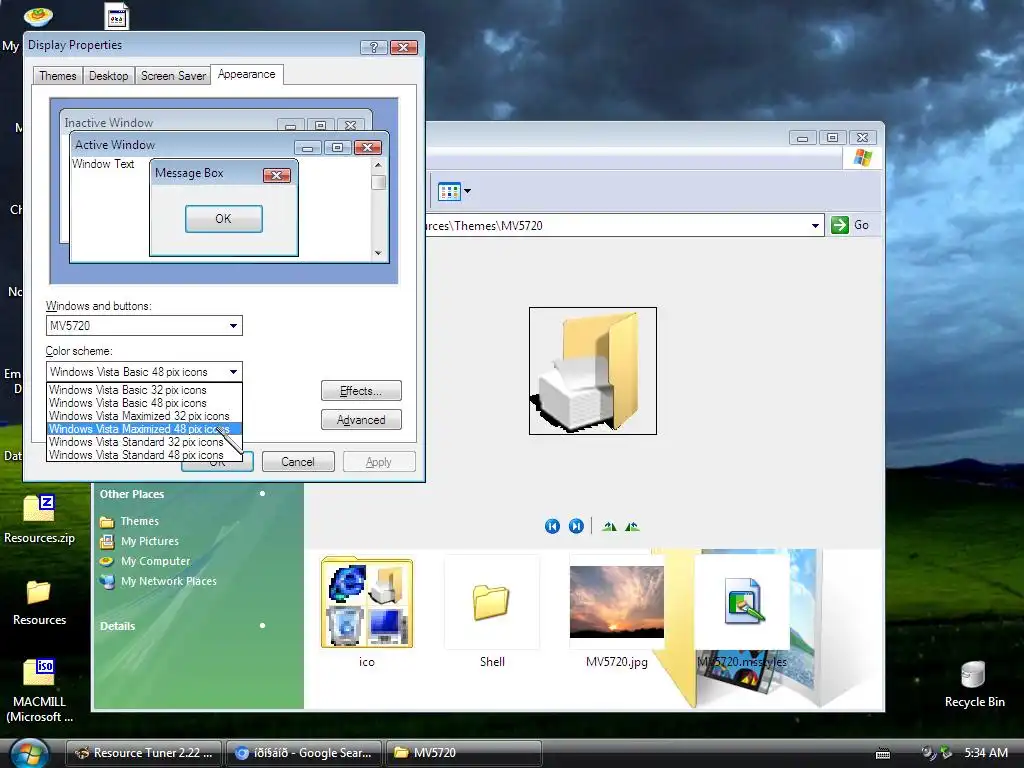Viewport: 1024px width, 768px height.
Task: Collapse the Other Places panel
Action: click(263, 494)
